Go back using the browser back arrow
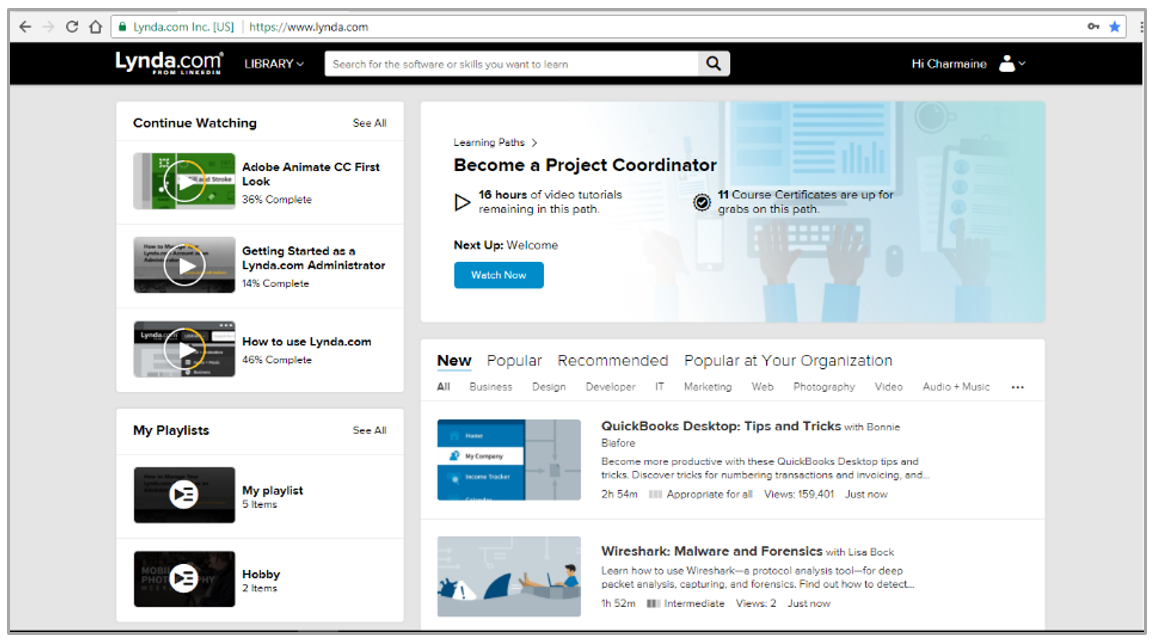The height and width of the screenshot is (643, 1157). pos(25,27)
